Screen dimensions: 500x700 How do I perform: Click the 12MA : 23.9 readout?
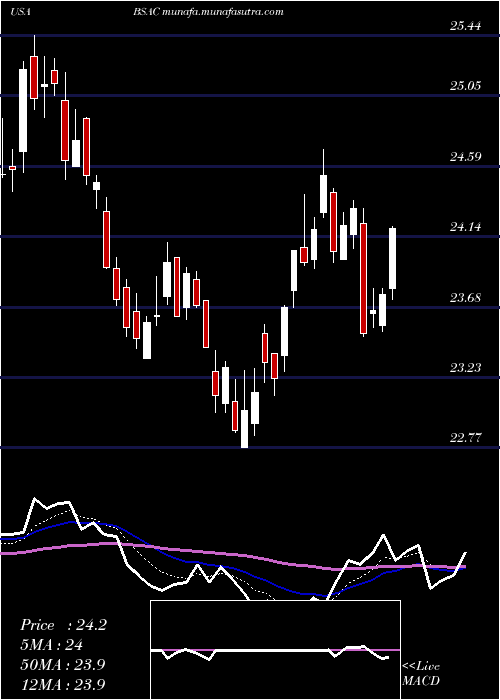point(63,684)
